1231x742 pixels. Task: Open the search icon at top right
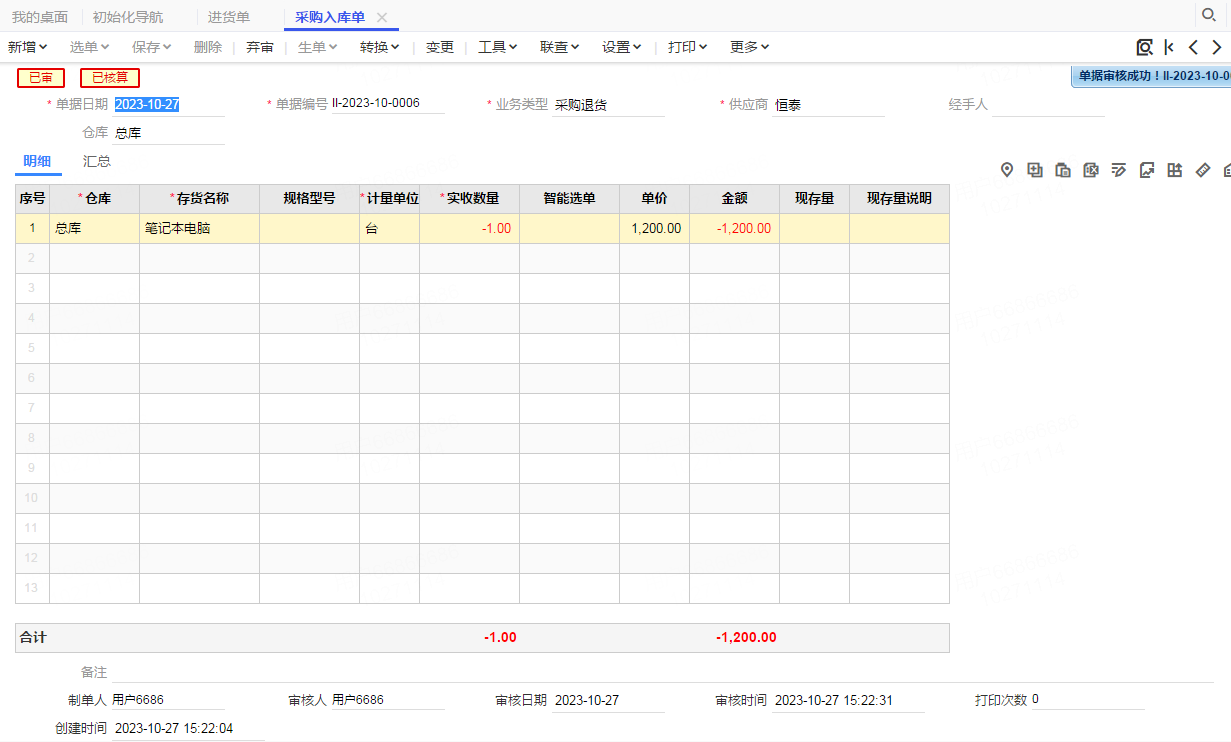coord(1208,14)
